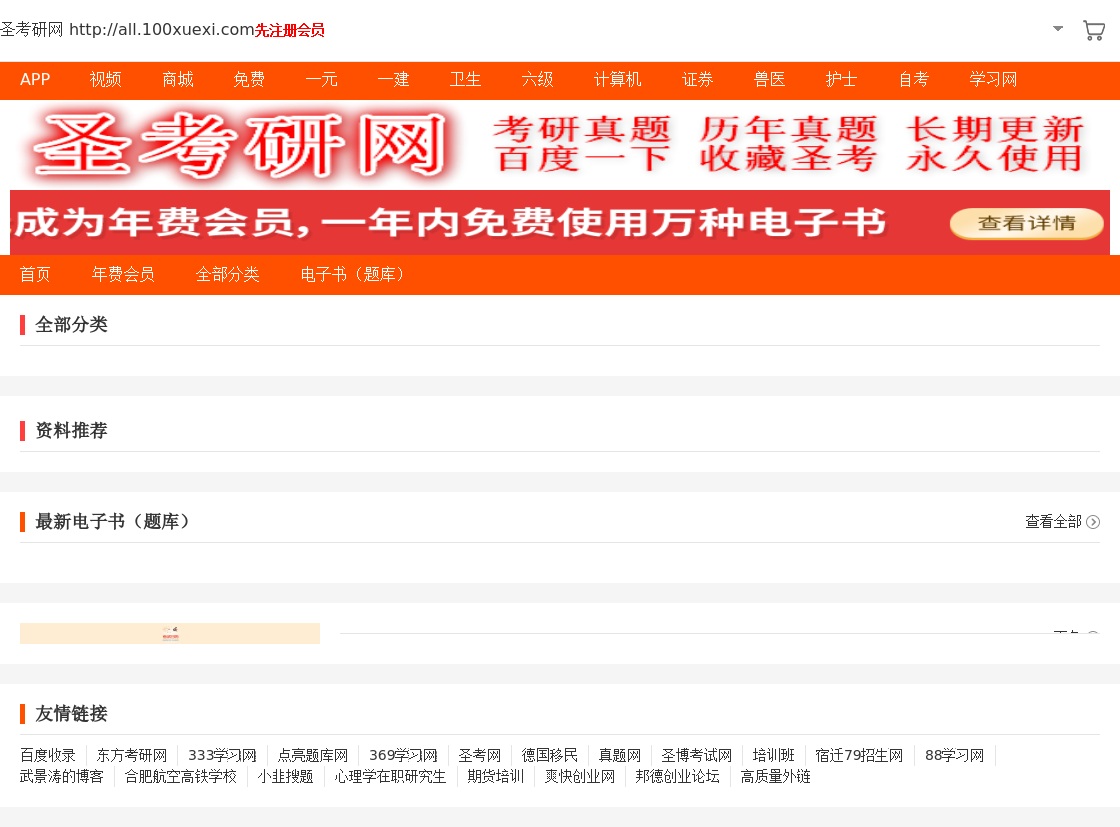Image resolution: width=1120 pixels, height=827 pixels.
Task: Expand the dropdown arrow beside the cart
Action: (1058, 29)
